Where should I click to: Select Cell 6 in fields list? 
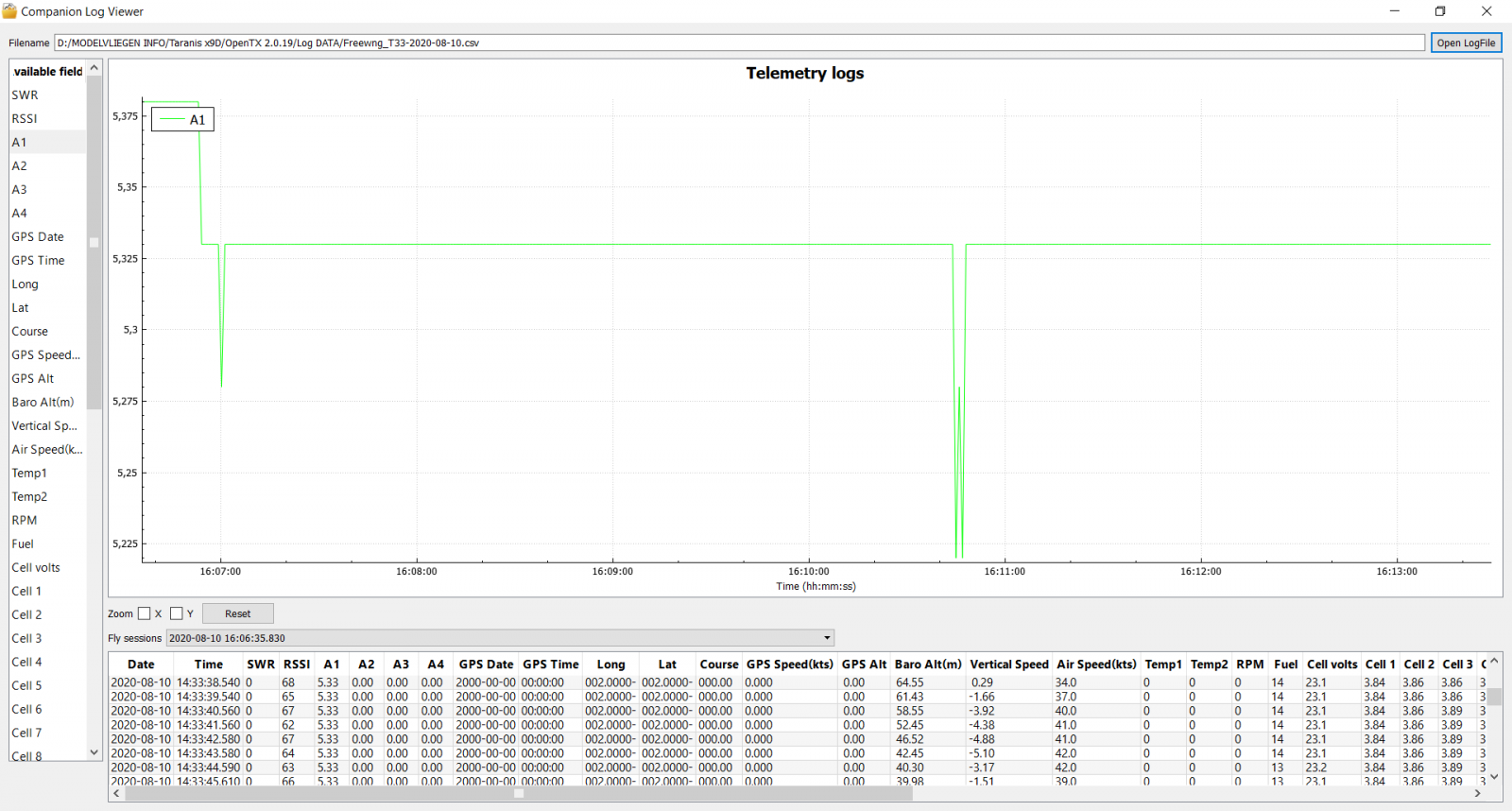point(47,709)
